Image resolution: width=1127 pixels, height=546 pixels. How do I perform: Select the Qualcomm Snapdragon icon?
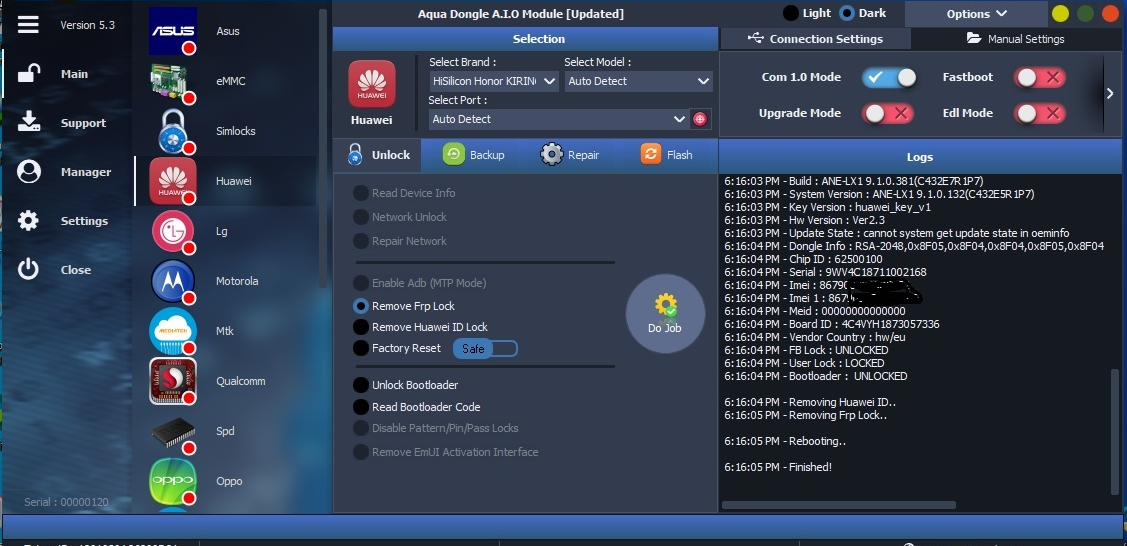tap(172, 381)
